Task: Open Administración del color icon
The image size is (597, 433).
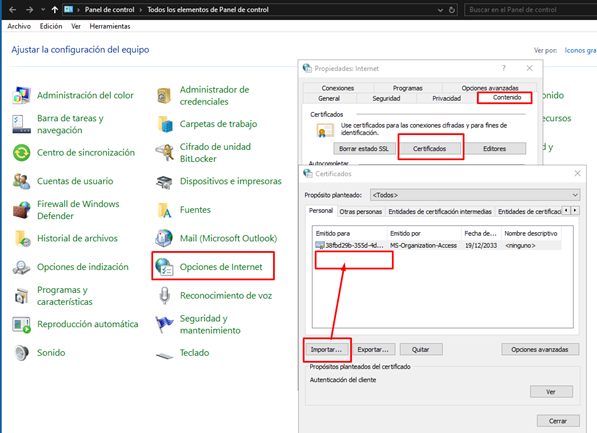Action: (x=21, y=95)
